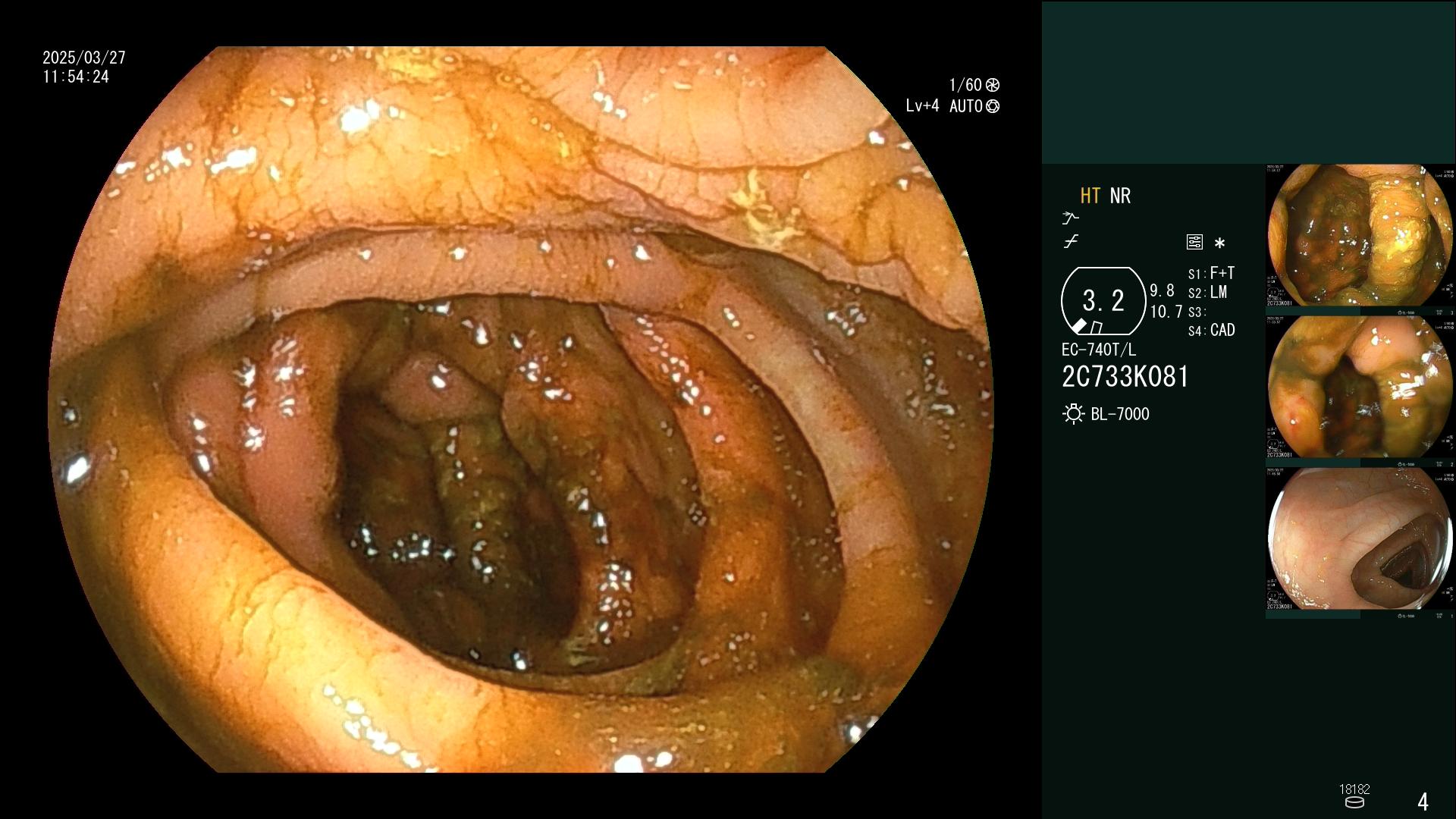Open the middle captured thumbnail image
Viewport: 1456px width, 819px height.
coord(1360,387)
